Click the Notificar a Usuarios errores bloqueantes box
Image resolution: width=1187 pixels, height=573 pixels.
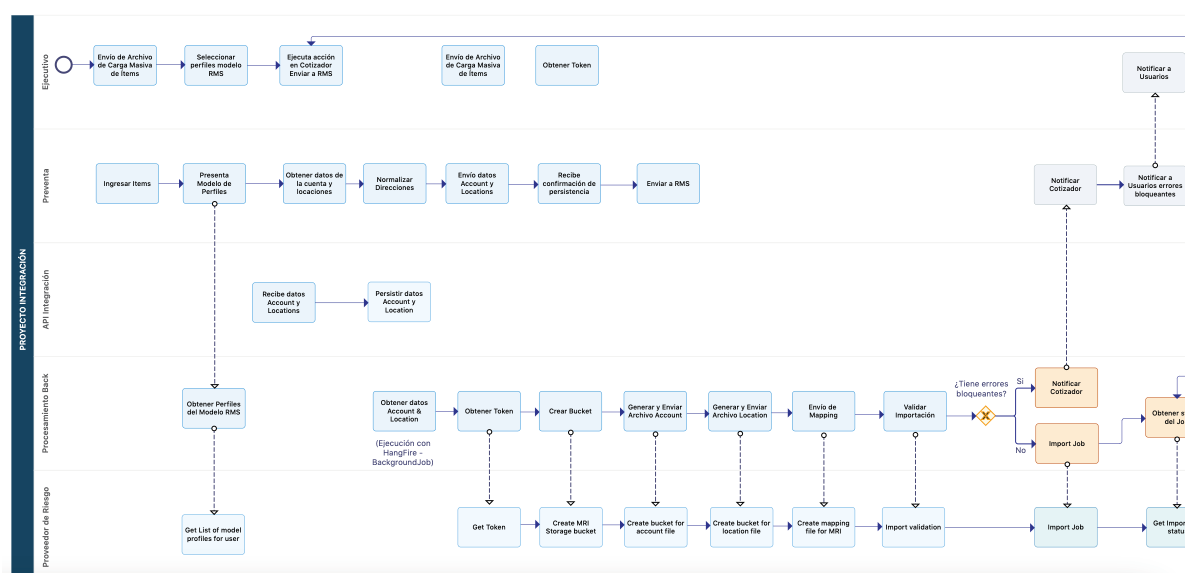1154,185
